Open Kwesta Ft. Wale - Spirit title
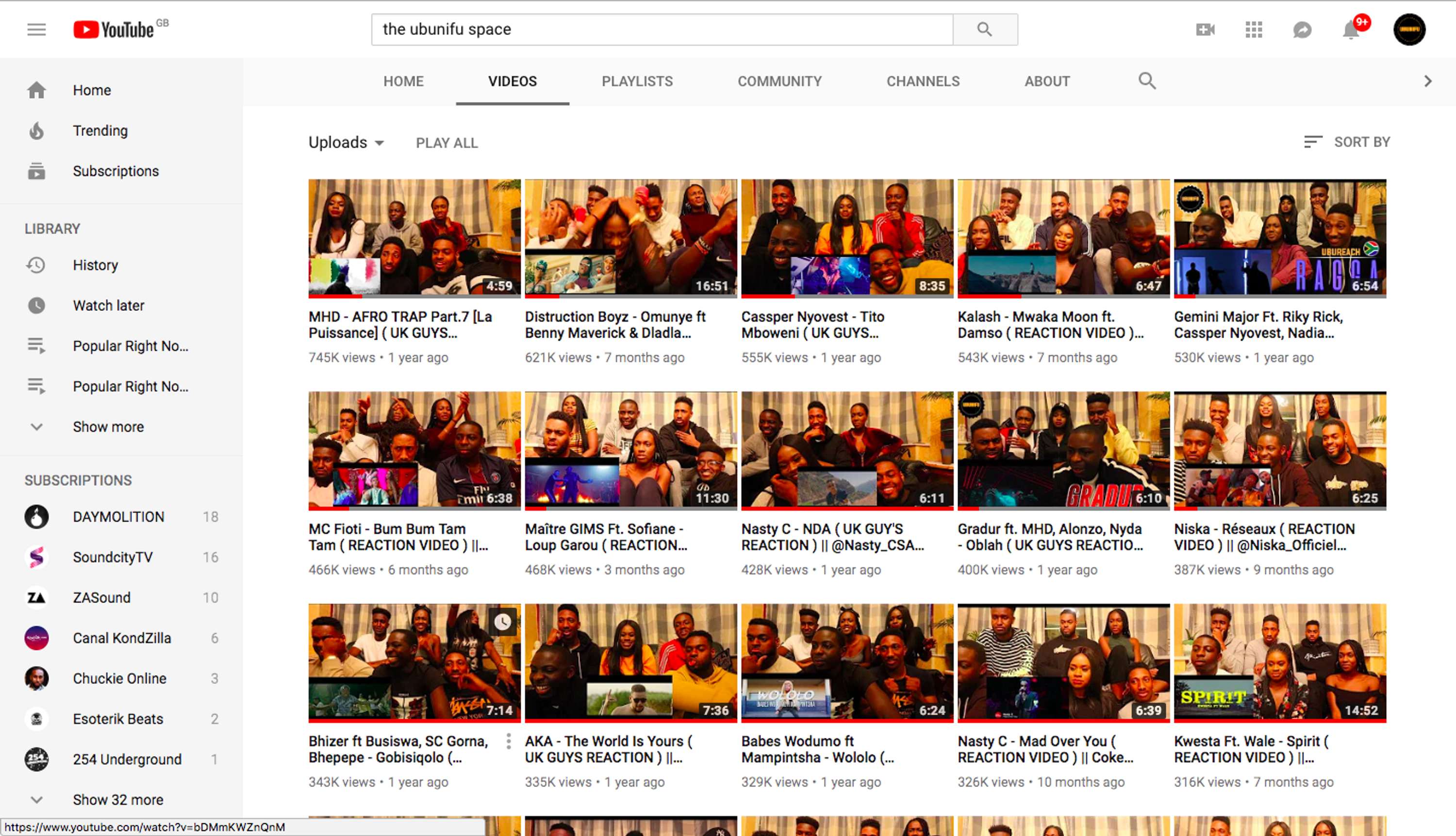This screenshot has height=836, width=1456. [x=1251, y=749]
